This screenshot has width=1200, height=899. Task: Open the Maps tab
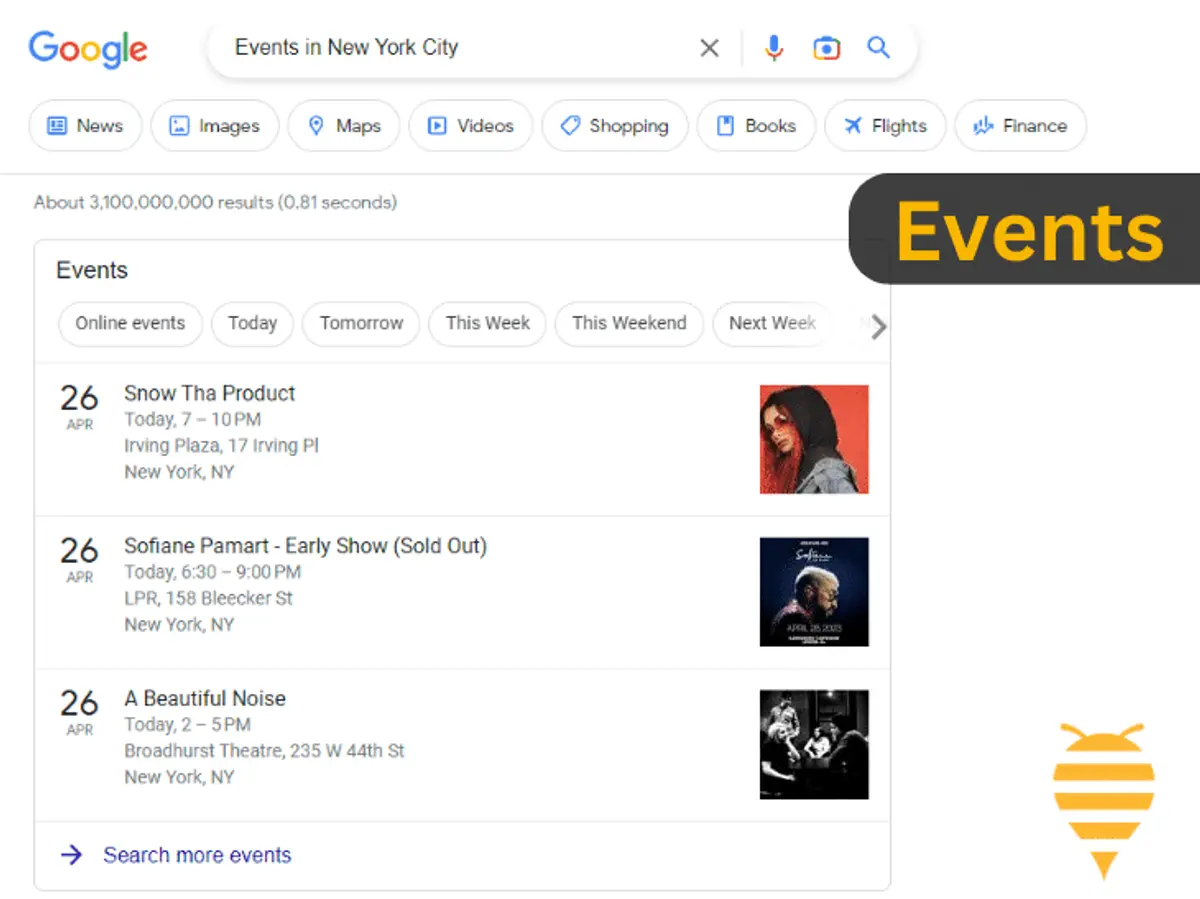pyautogui.click(x=343, y=126)
